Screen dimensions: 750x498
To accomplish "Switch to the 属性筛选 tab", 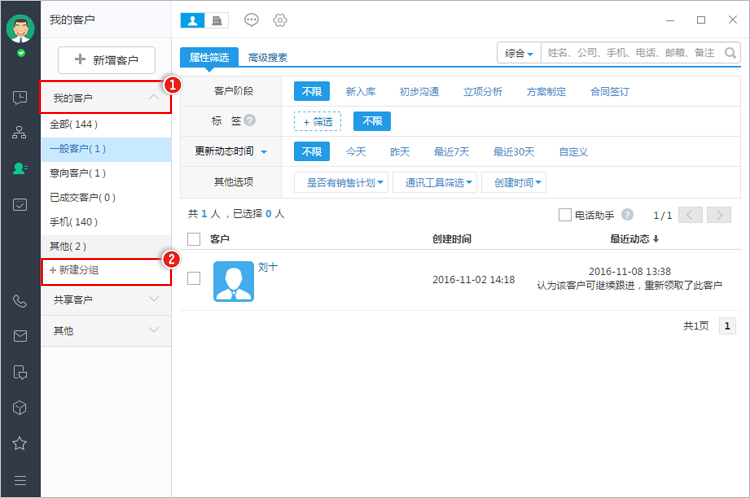I will click(x=209, y=57).
